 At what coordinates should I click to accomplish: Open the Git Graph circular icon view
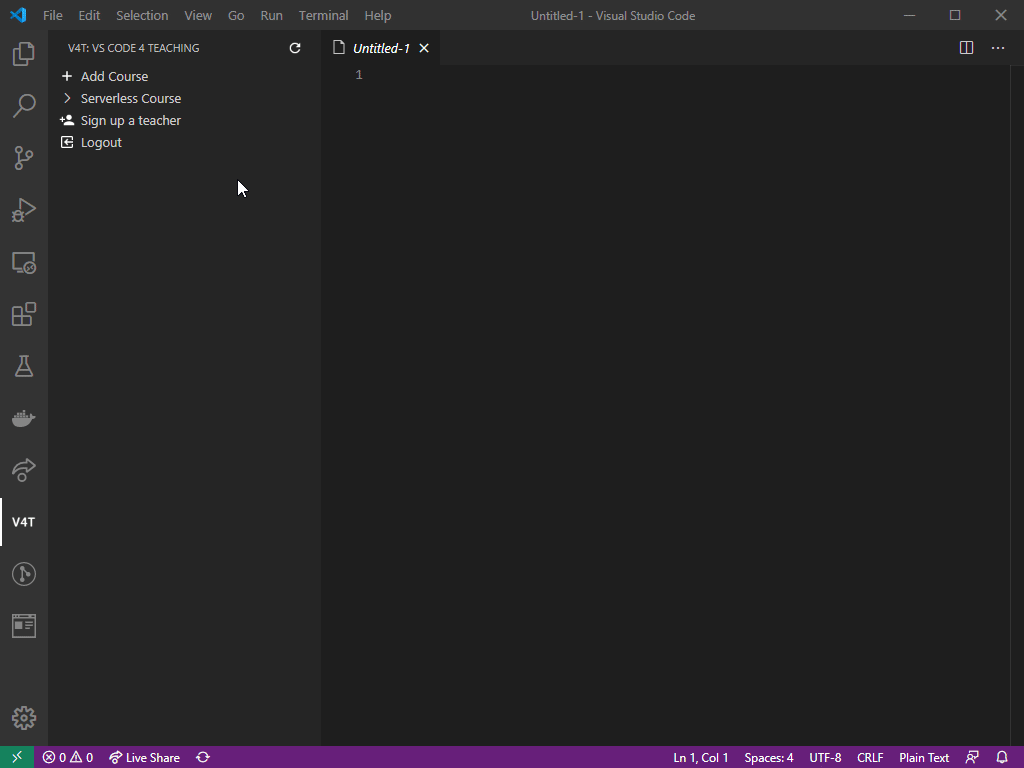pos(24,574)
